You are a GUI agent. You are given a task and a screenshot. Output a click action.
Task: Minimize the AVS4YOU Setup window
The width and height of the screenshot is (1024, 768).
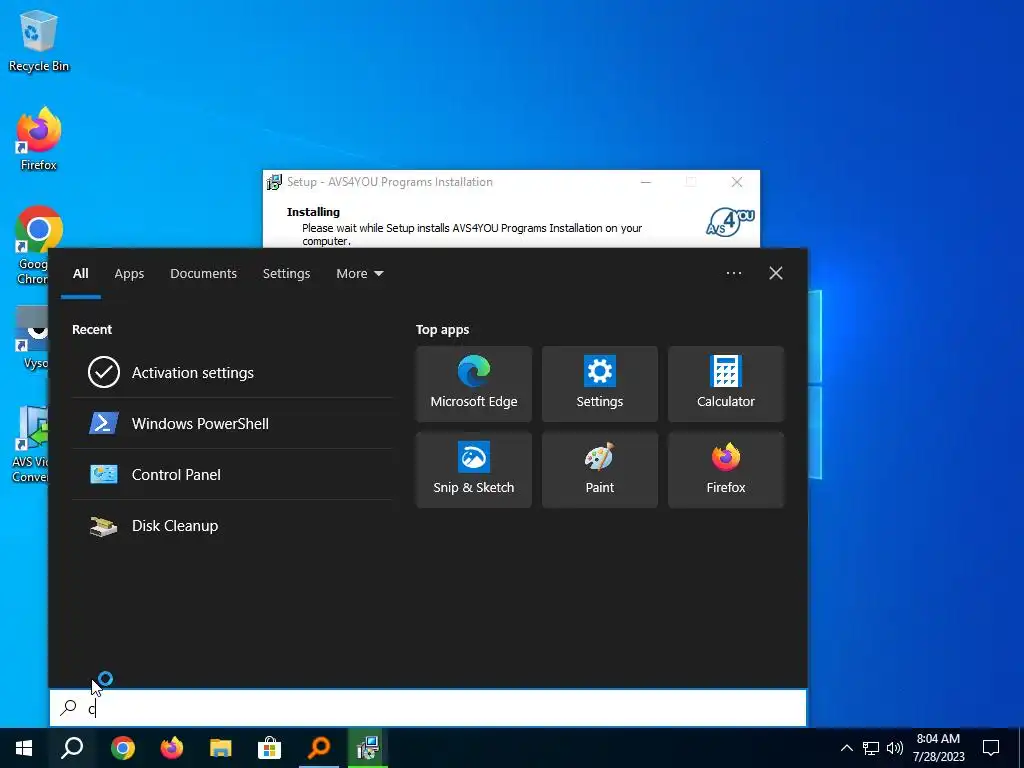(x=646, y=182)
